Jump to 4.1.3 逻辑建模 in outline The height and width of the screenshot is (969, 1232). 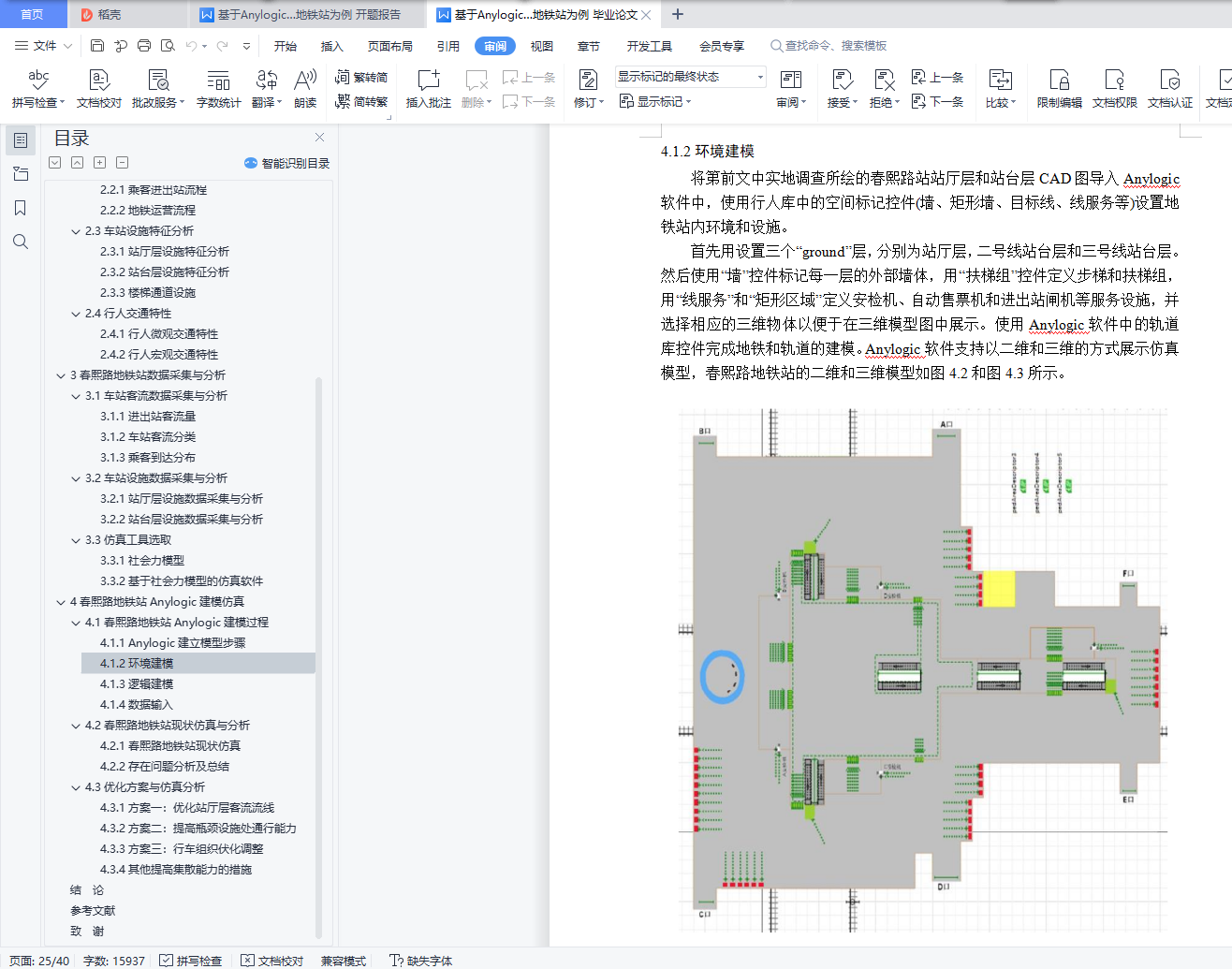click(x=137, y=684)
